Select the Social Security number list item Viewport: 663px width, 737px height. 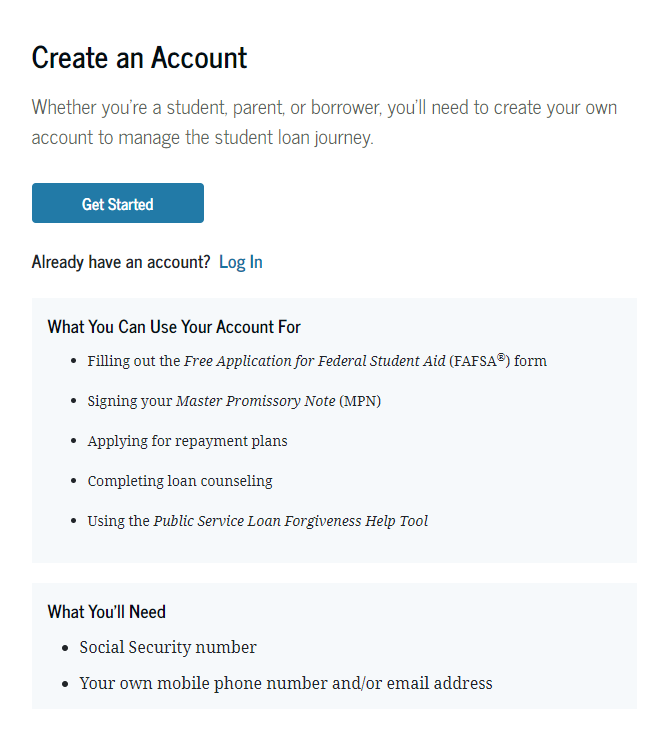point(168,647)
